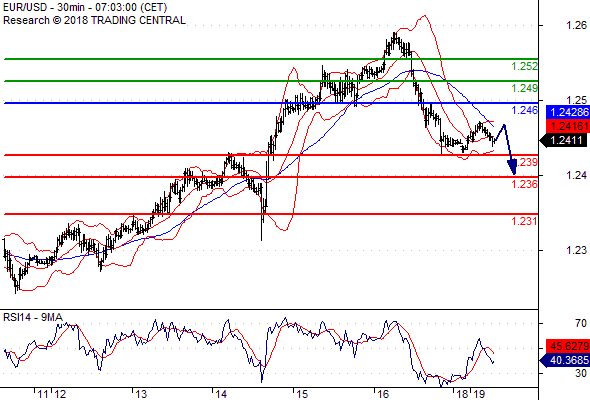Click the 16 date marker on time axis
This screenshot has width=590, height=400.
coord(382,394)
